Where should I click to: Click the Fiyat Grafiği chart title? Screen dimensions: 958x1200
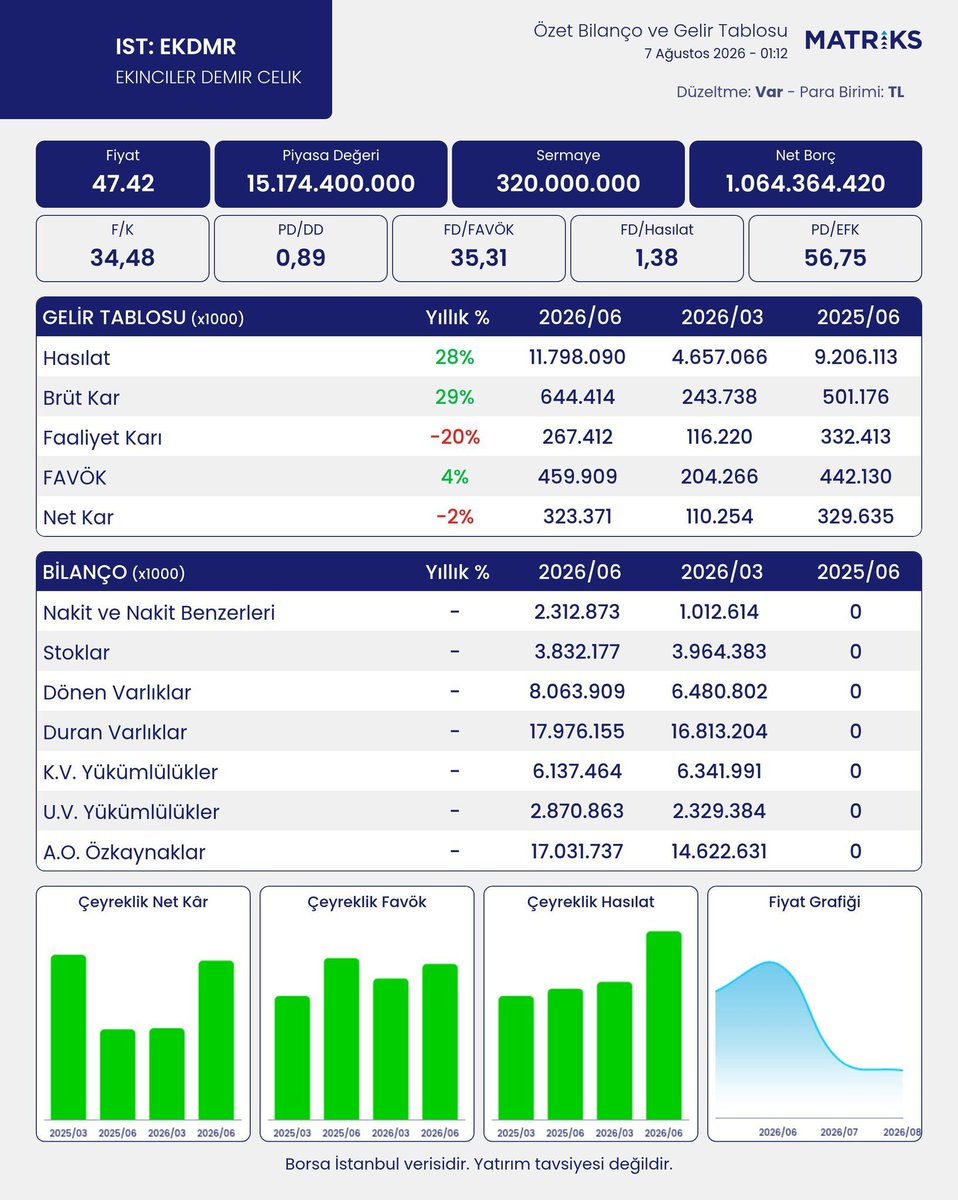pos(815,902)
